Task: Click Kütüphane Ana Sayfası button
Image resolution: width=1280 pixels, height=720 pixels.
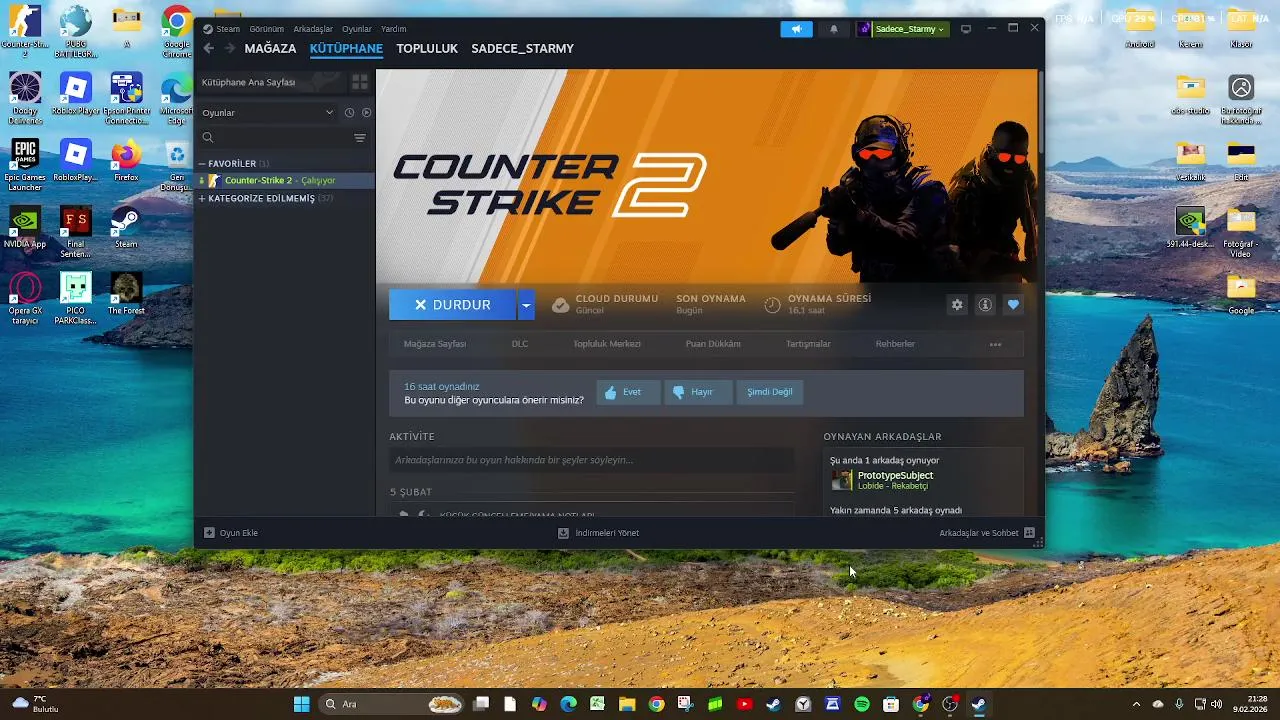Action: tap(270, 82)
